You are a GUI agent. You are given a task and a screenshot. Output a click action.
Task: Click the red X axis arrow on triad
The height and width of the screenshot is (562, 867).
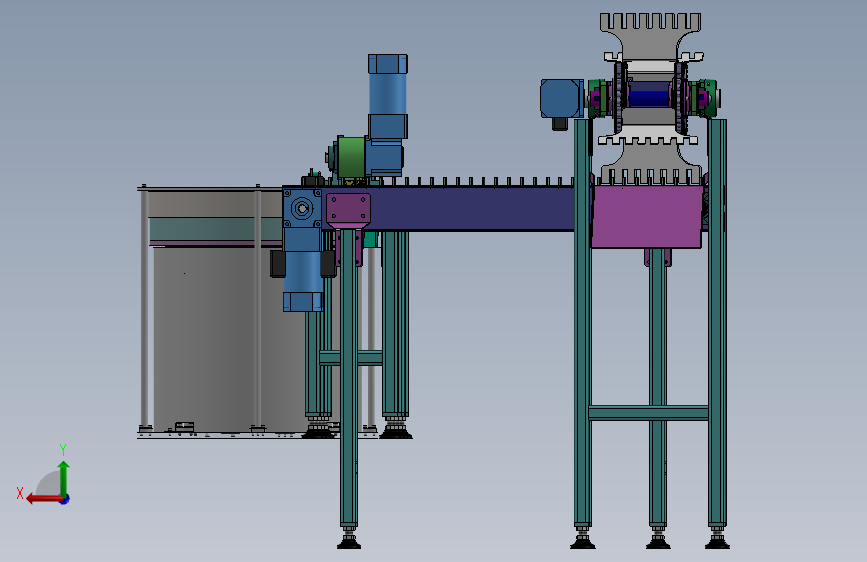[43, 499]
